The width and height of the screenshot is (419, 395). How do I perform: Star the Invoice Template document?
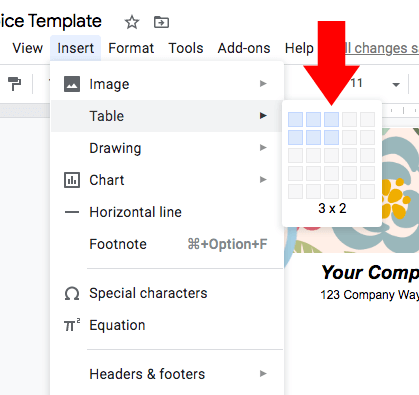132,22
